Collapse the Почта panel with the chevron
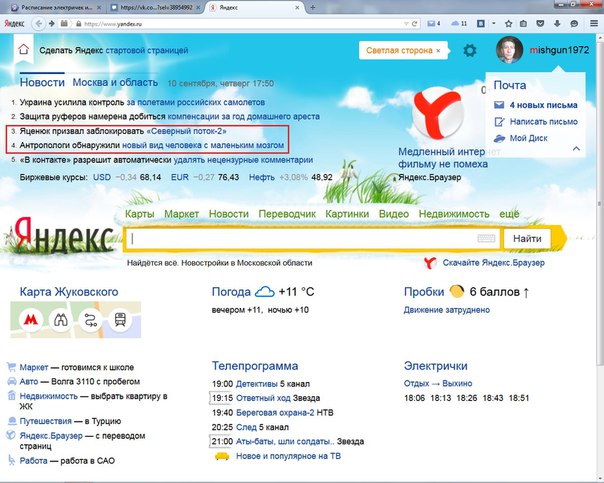604x483 pixels. [576, 148]
